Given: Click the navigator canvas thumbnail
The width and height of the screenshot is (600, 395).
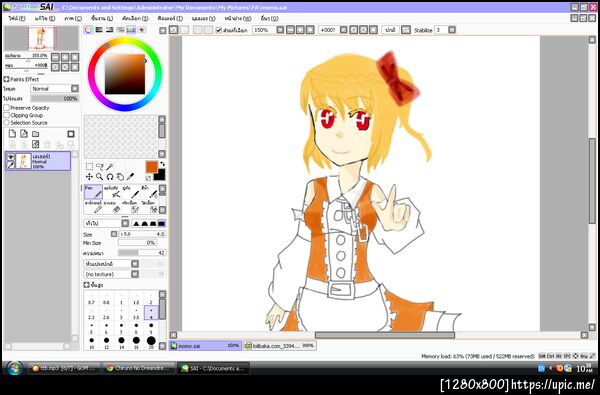Looking at the screenshot, I should pyautogui.click(x=42, y=38).
